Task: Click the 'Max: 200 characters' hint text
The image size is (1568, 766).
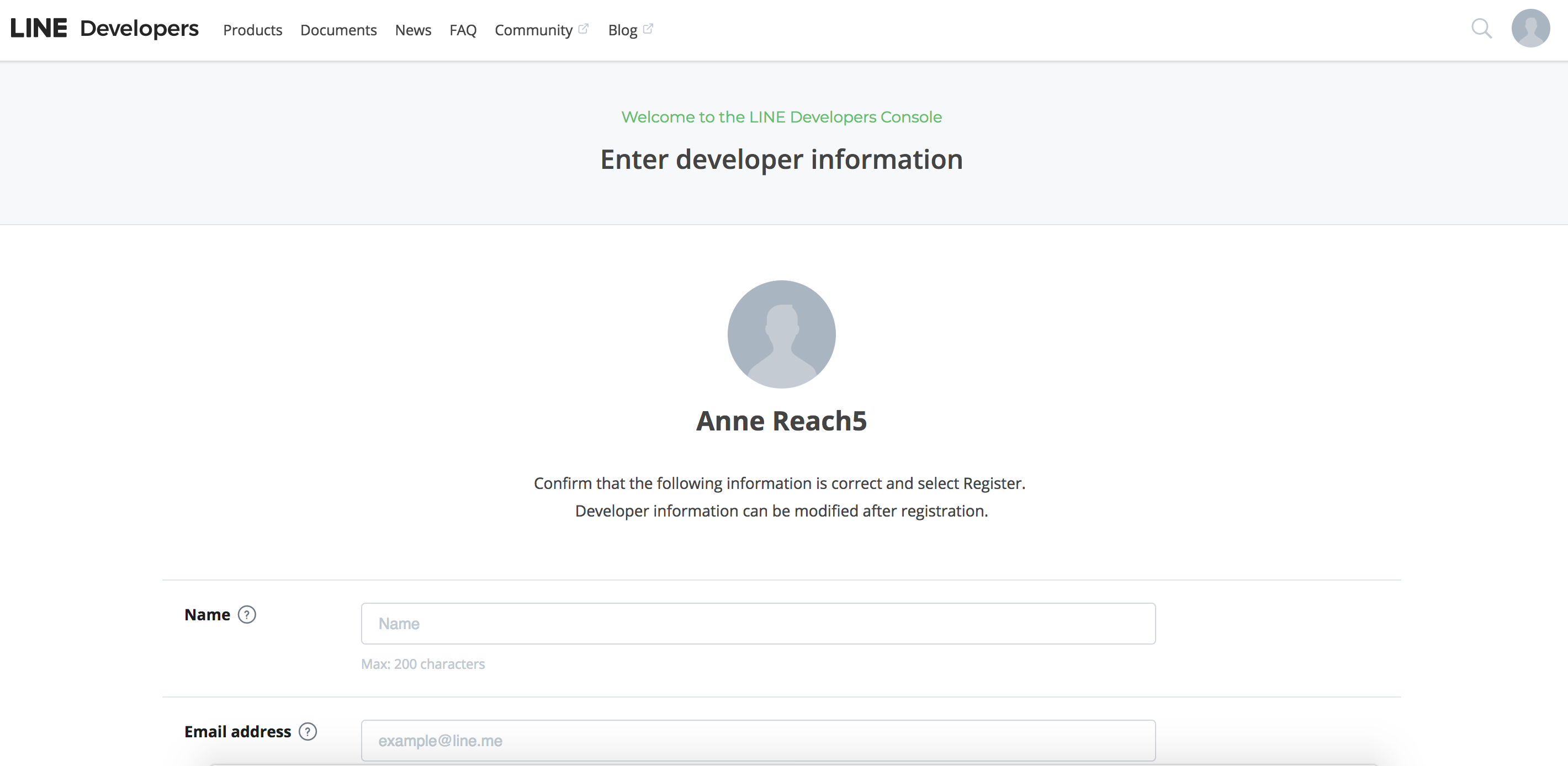Action: coord(422,664)
